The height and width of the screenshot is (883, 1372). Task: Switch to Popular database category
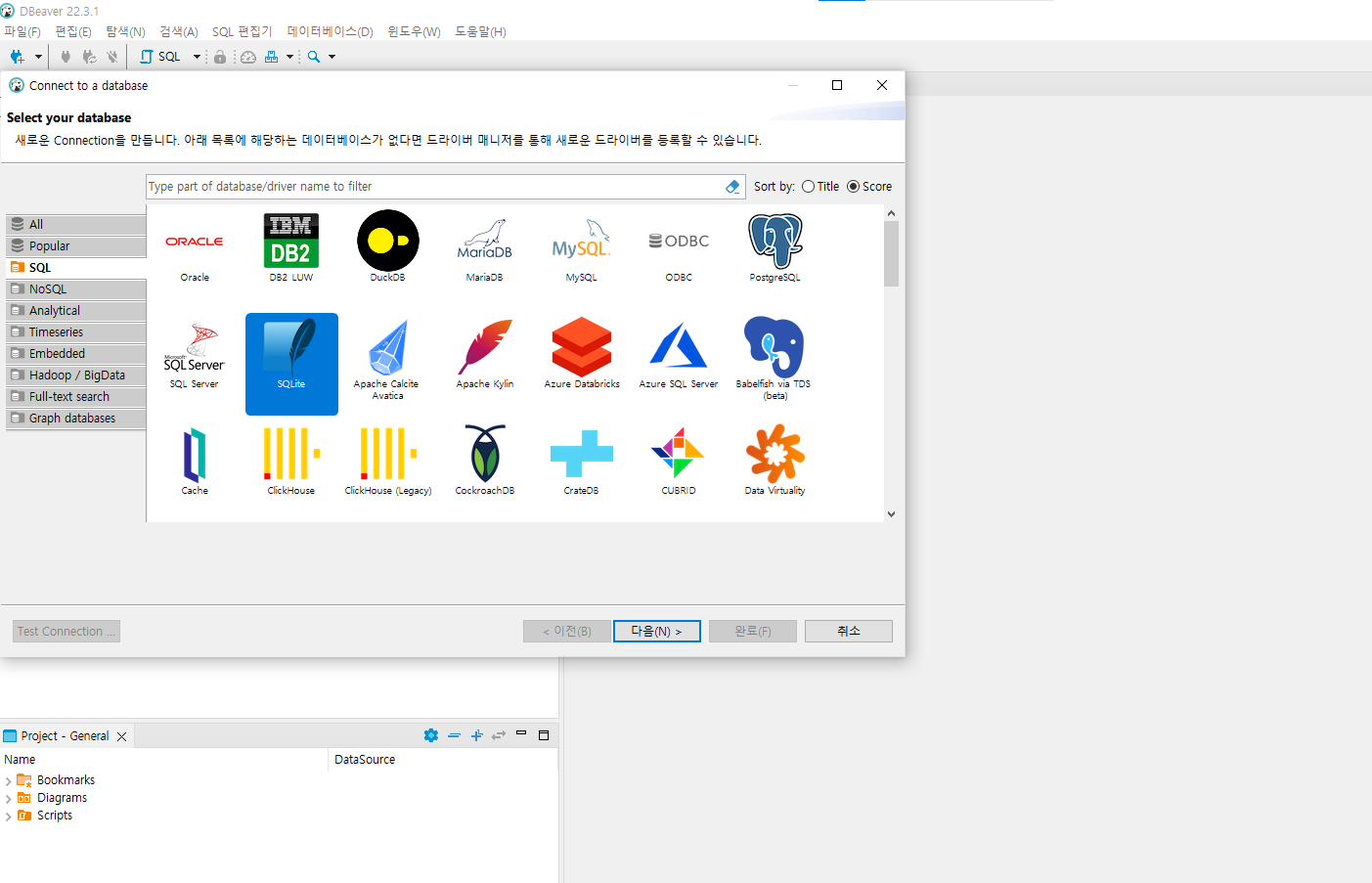tap(76, 246)
